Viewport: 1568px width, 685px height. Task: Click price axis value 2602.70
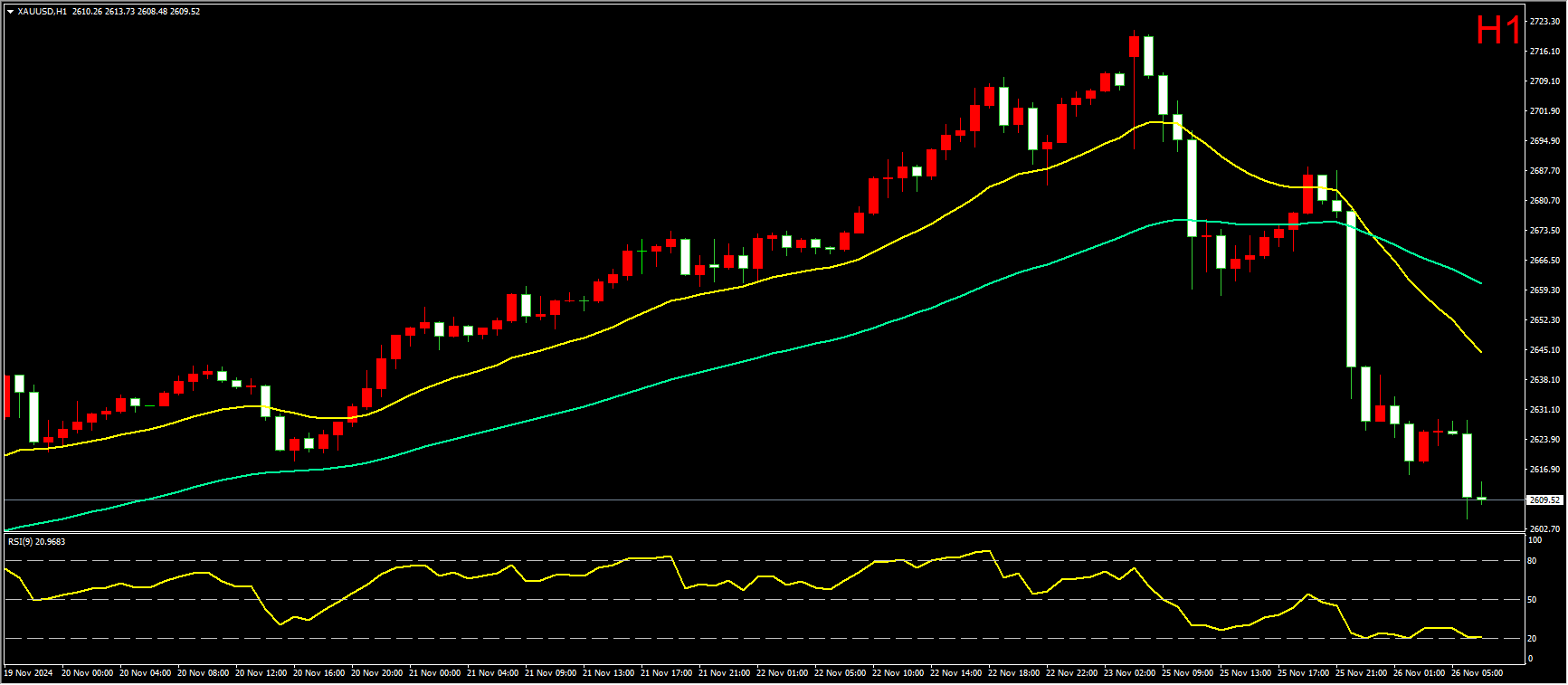pyautogui.click(x=1544, y=529)
